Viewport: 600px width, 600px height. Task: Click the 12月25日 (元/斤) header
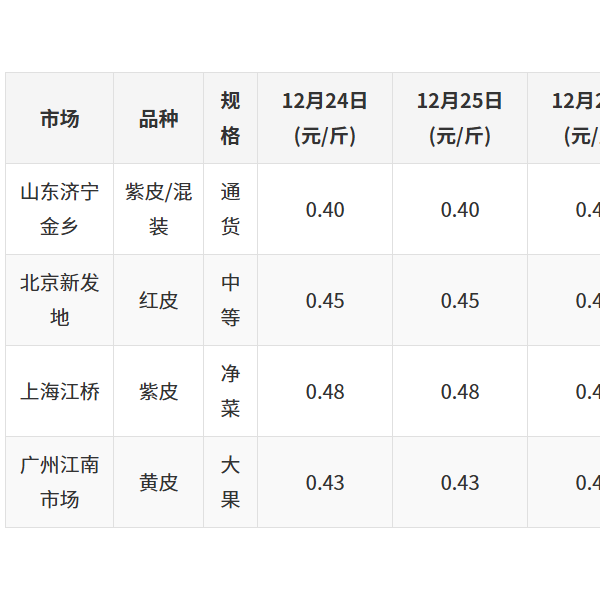click(x=460, y=118)
